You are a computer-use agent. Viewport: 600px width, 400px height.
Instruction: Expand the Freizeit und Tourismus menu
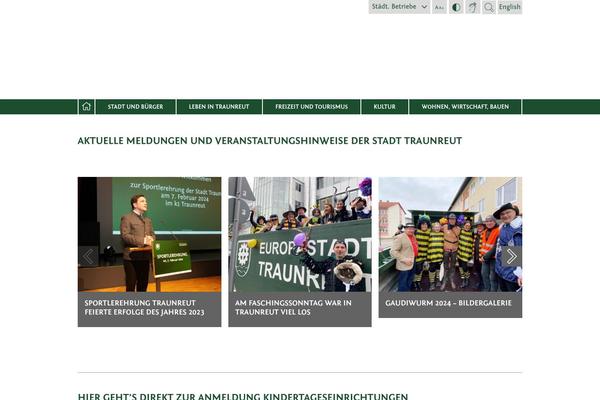313,106
